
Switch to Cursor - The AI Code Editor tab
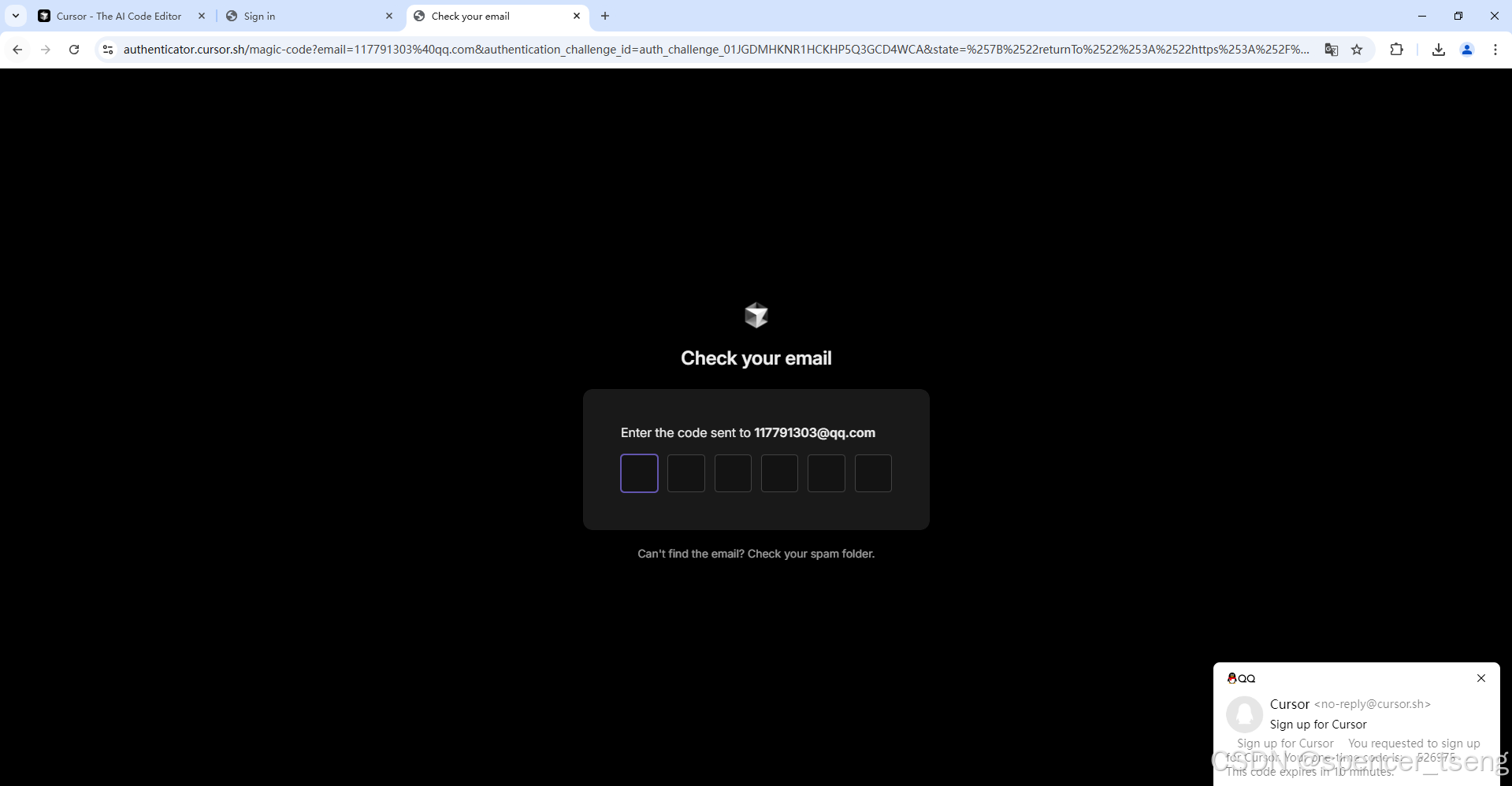[120, 16]
